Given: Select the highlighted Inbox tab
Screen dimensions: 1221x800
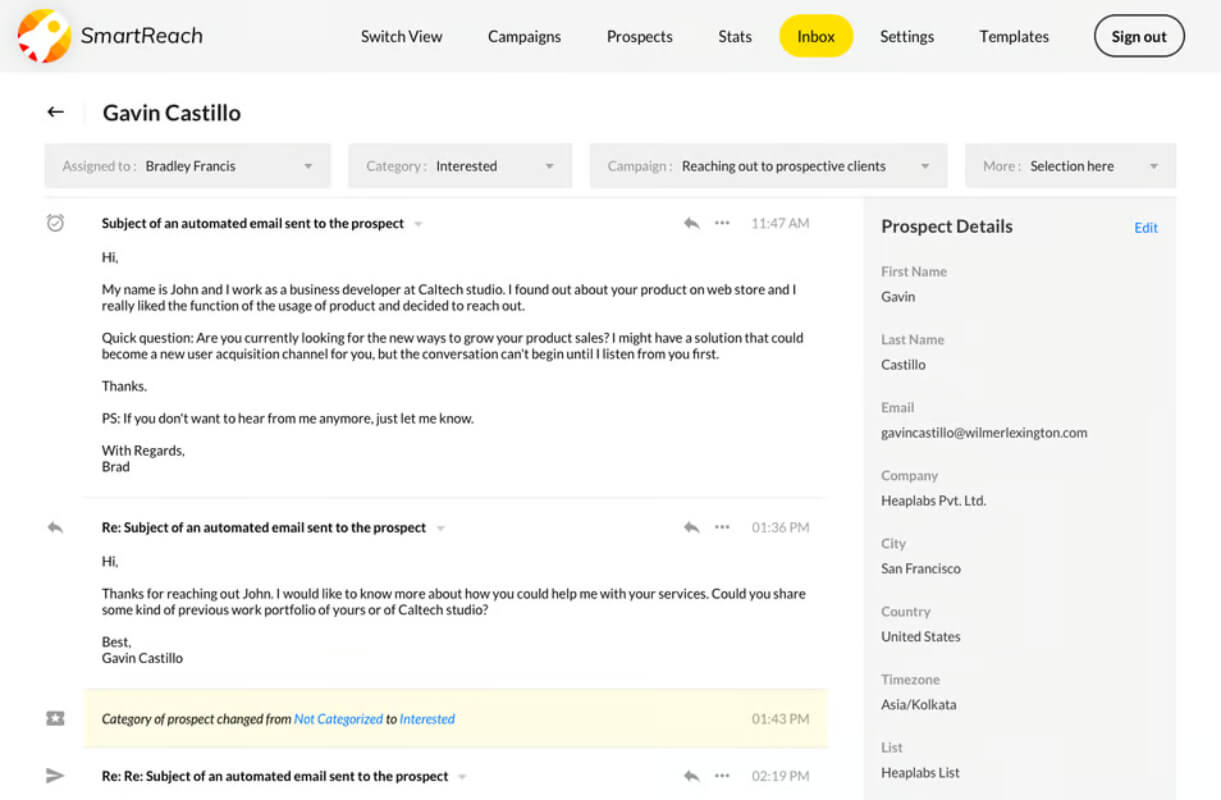Looking at the screenshot, I should (x=816, y=36).
